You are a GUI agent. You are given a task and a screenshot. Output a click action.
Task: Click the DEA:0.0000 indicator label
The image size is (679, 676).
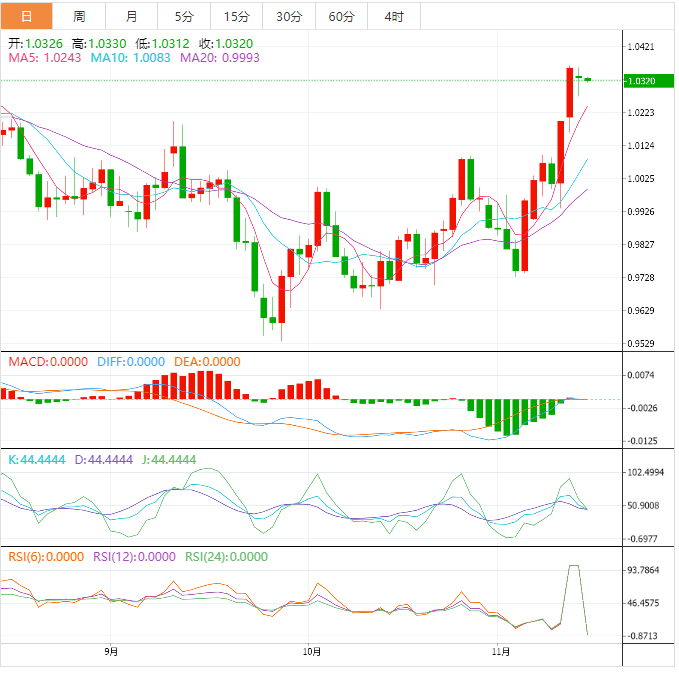coord(207,362)
